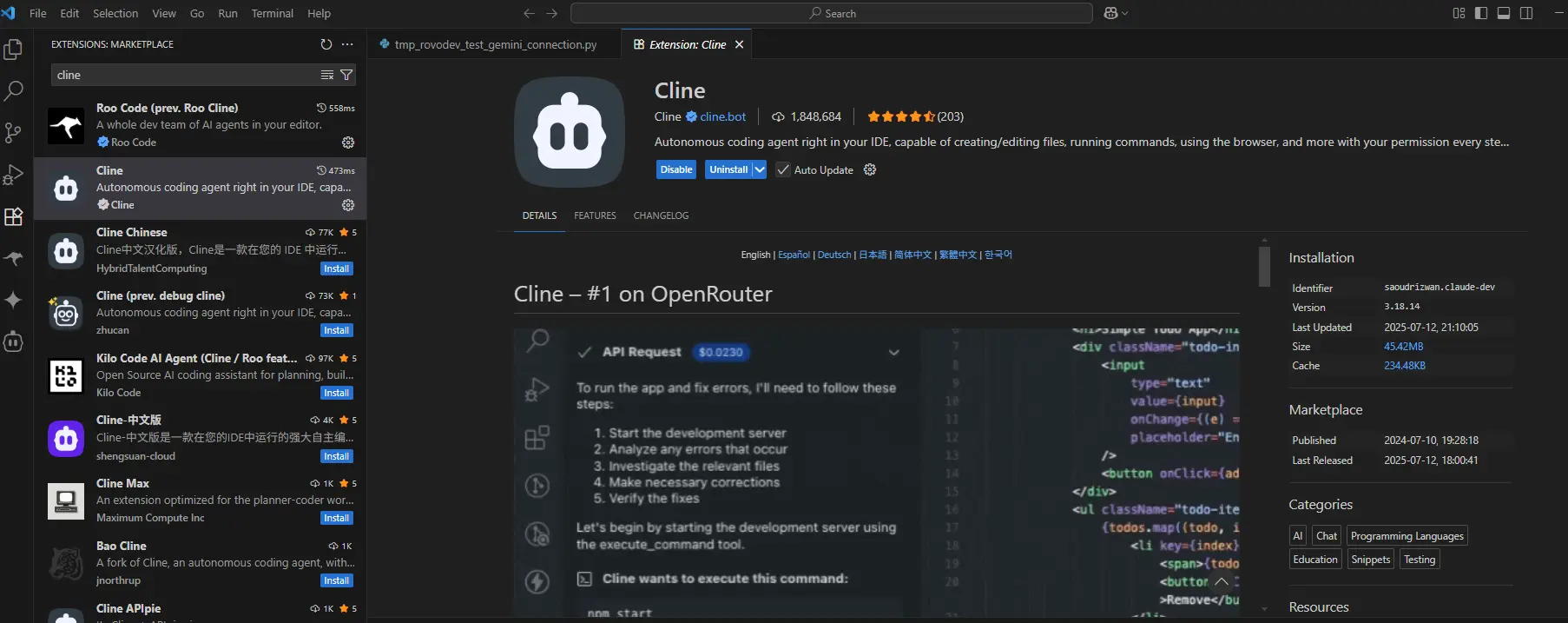This screenshot has height=623, width=1568.
Task: Close the Extension: Cline tab
Action: click(x=740, y=44)
